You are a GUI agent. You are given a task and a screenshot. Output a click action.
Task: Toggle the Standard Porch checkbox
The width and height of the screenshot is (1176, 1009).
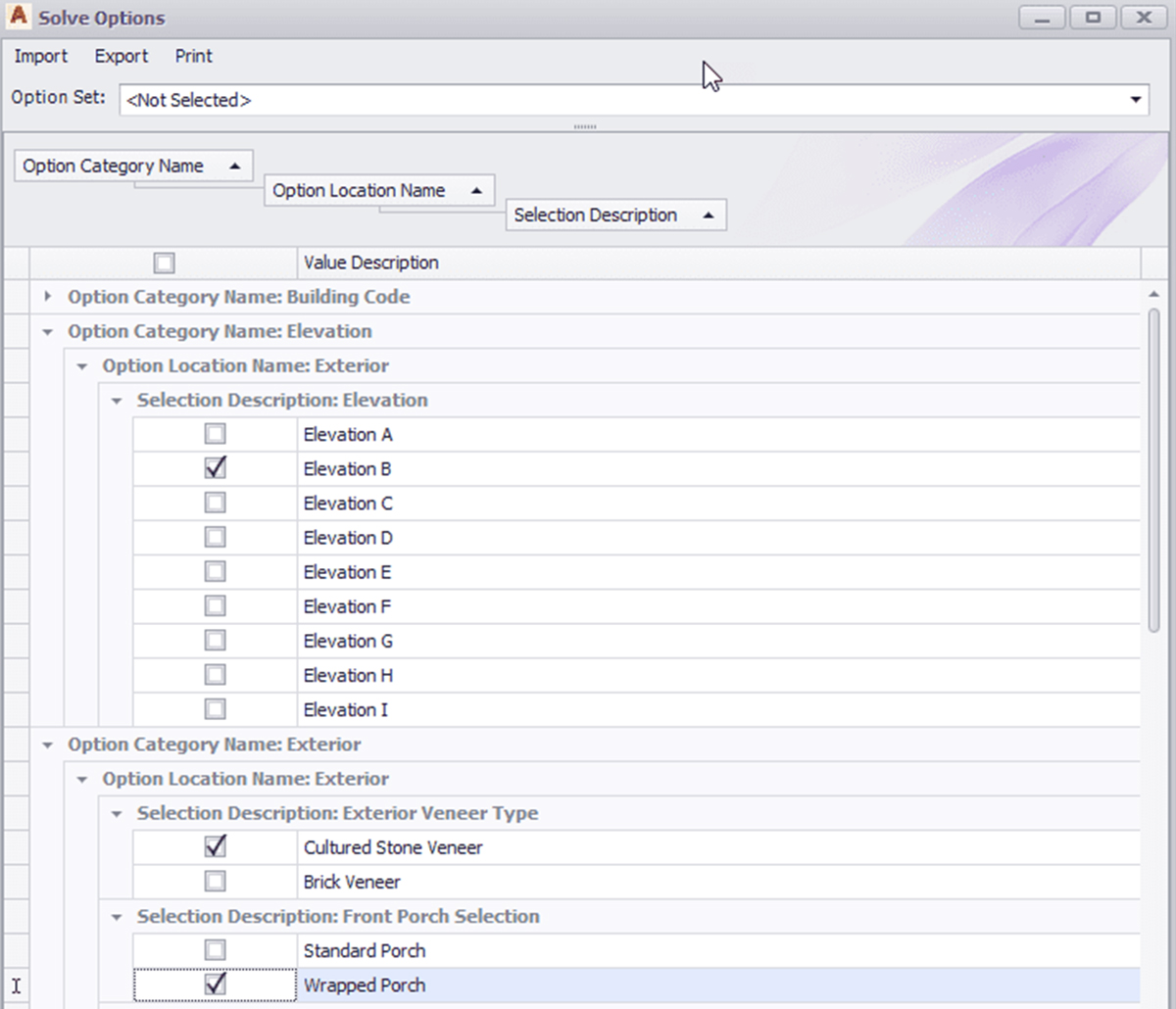[215, 949]
